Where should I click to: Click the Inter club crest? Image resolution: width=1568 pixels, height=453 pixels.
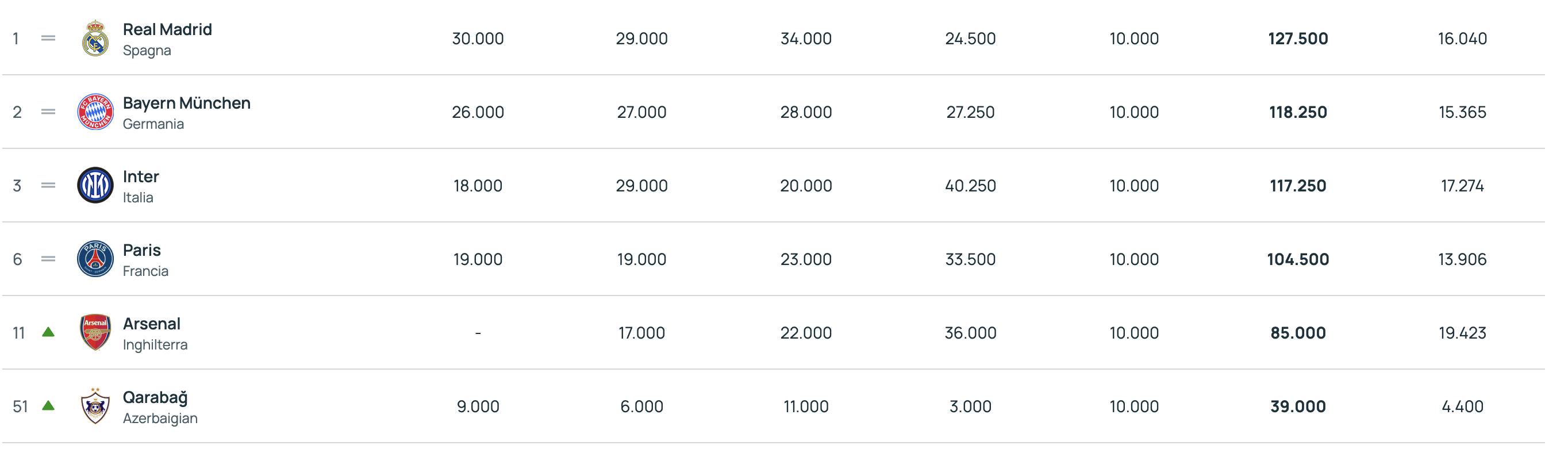coord(95,185)
